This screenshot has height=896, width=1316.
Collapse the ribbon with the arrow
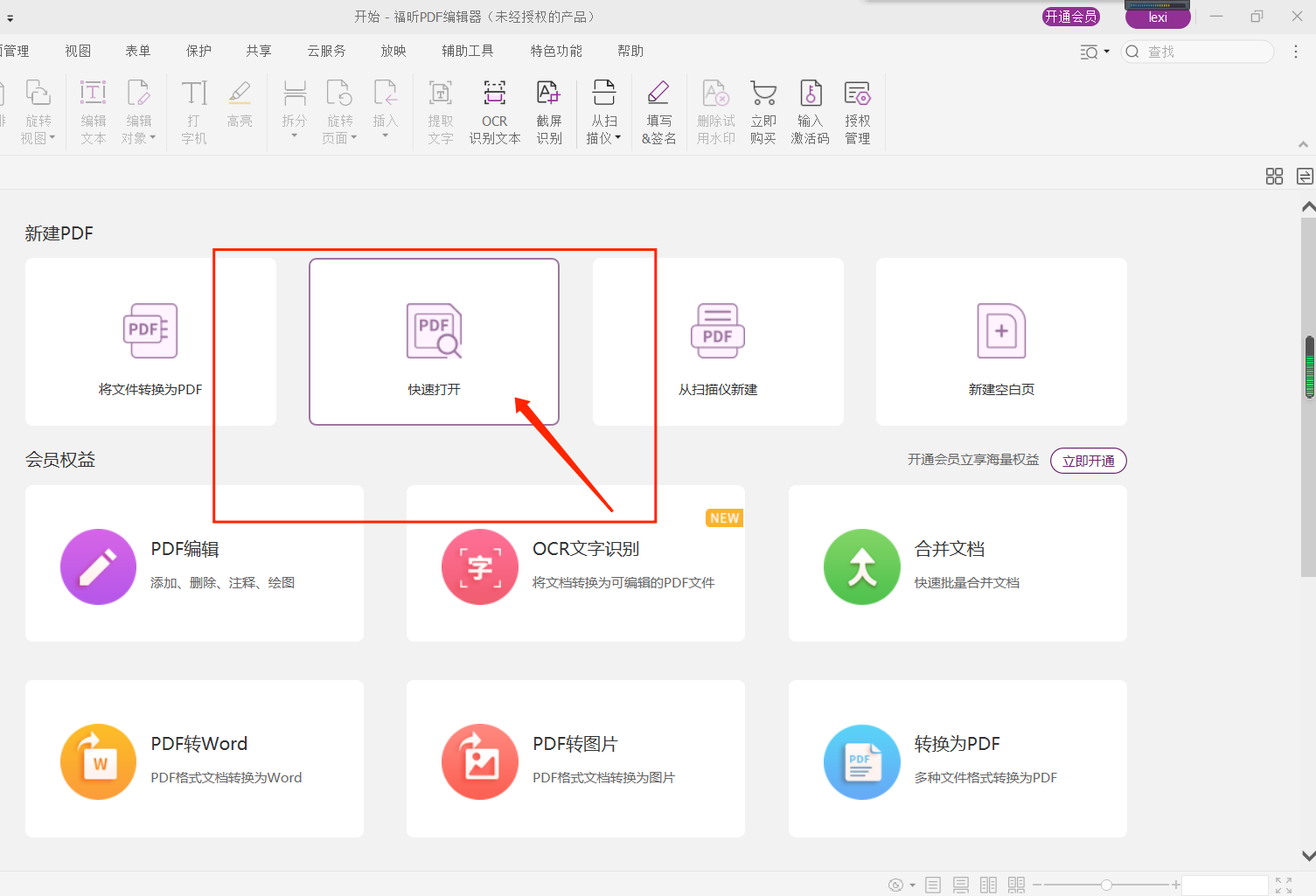[1303, 144]
